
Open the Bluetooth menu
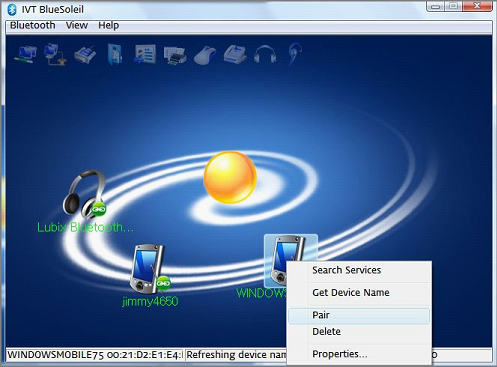point(33,25)
